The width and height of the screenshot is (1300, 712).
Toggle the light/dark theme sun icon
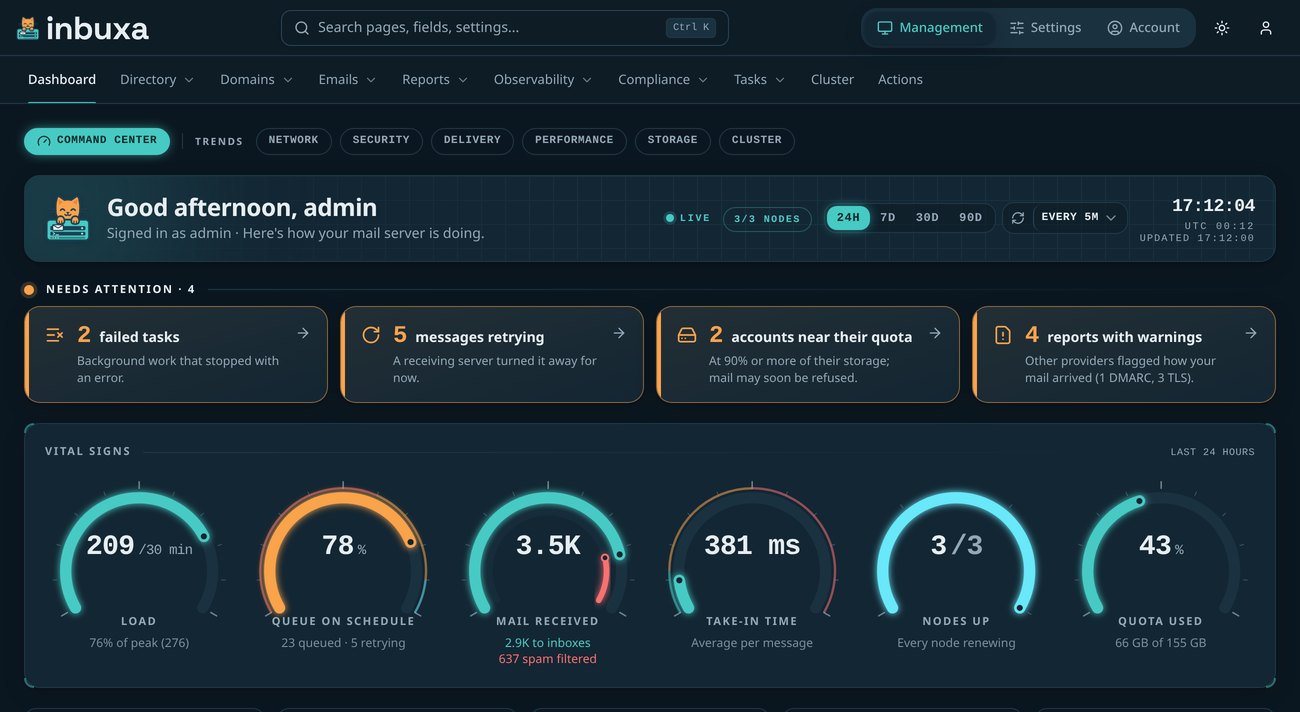pyautogui.click(x=1222, y=28)
